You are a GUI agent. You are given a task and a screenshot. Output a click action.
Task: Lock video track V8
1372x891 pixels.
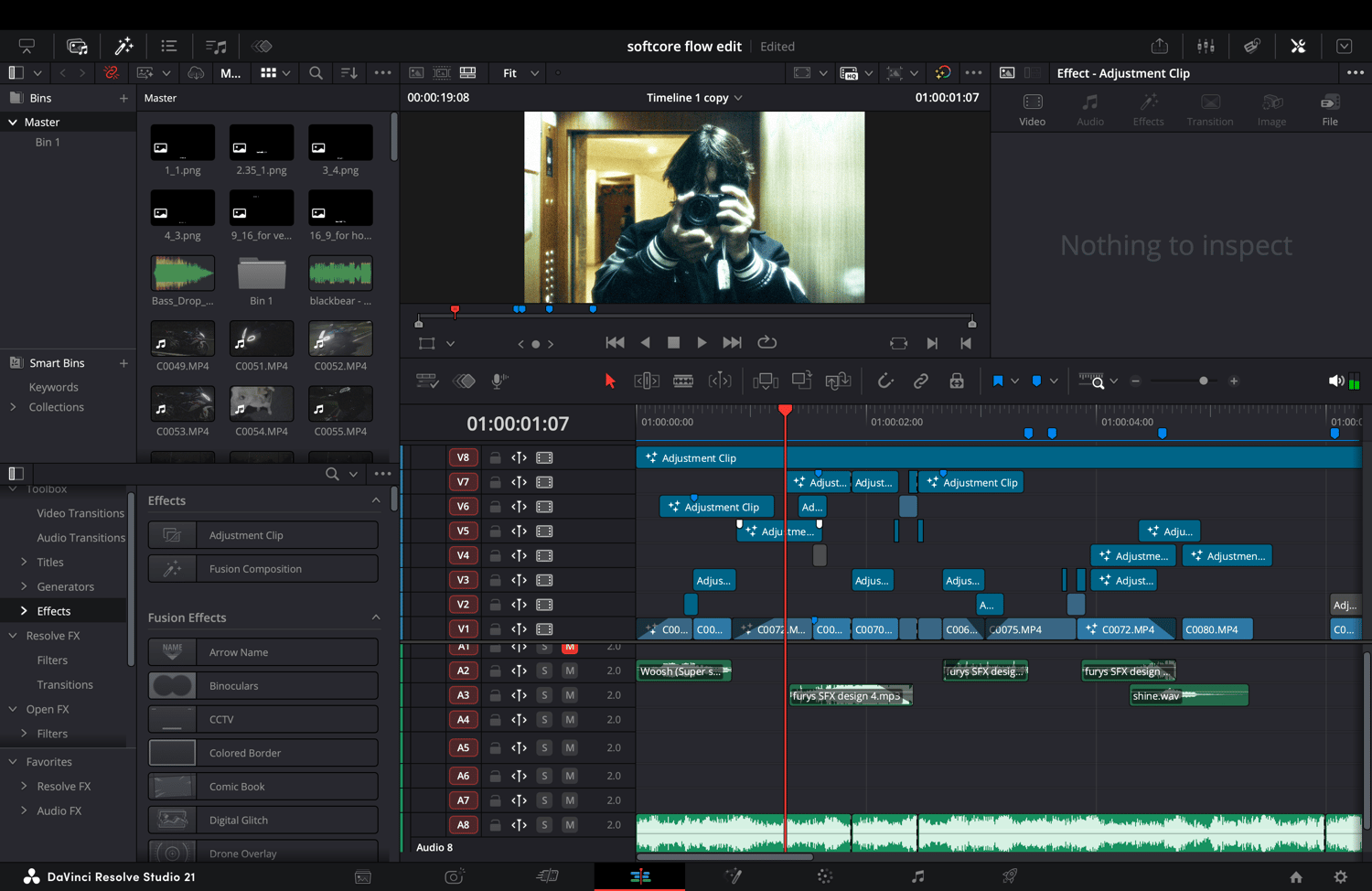tap(495, 457)
